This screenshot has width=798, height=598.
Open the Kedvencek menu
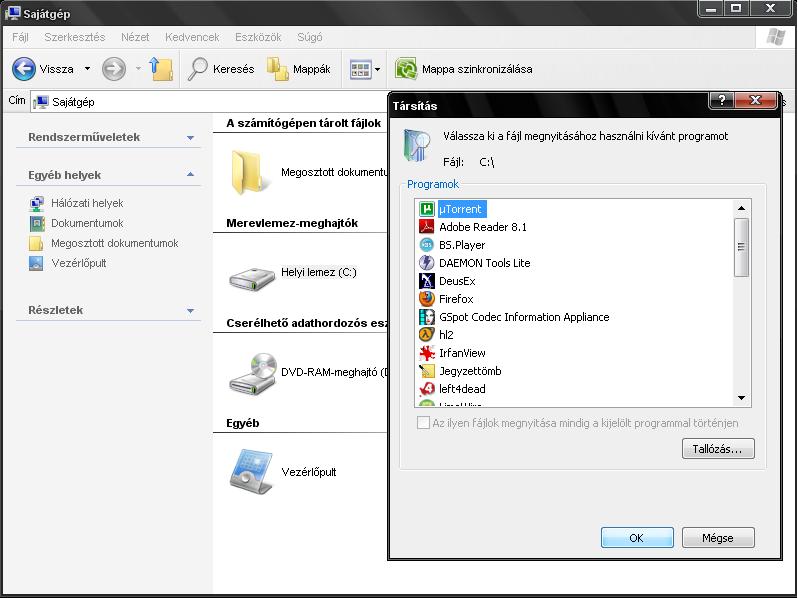point(192,37)
